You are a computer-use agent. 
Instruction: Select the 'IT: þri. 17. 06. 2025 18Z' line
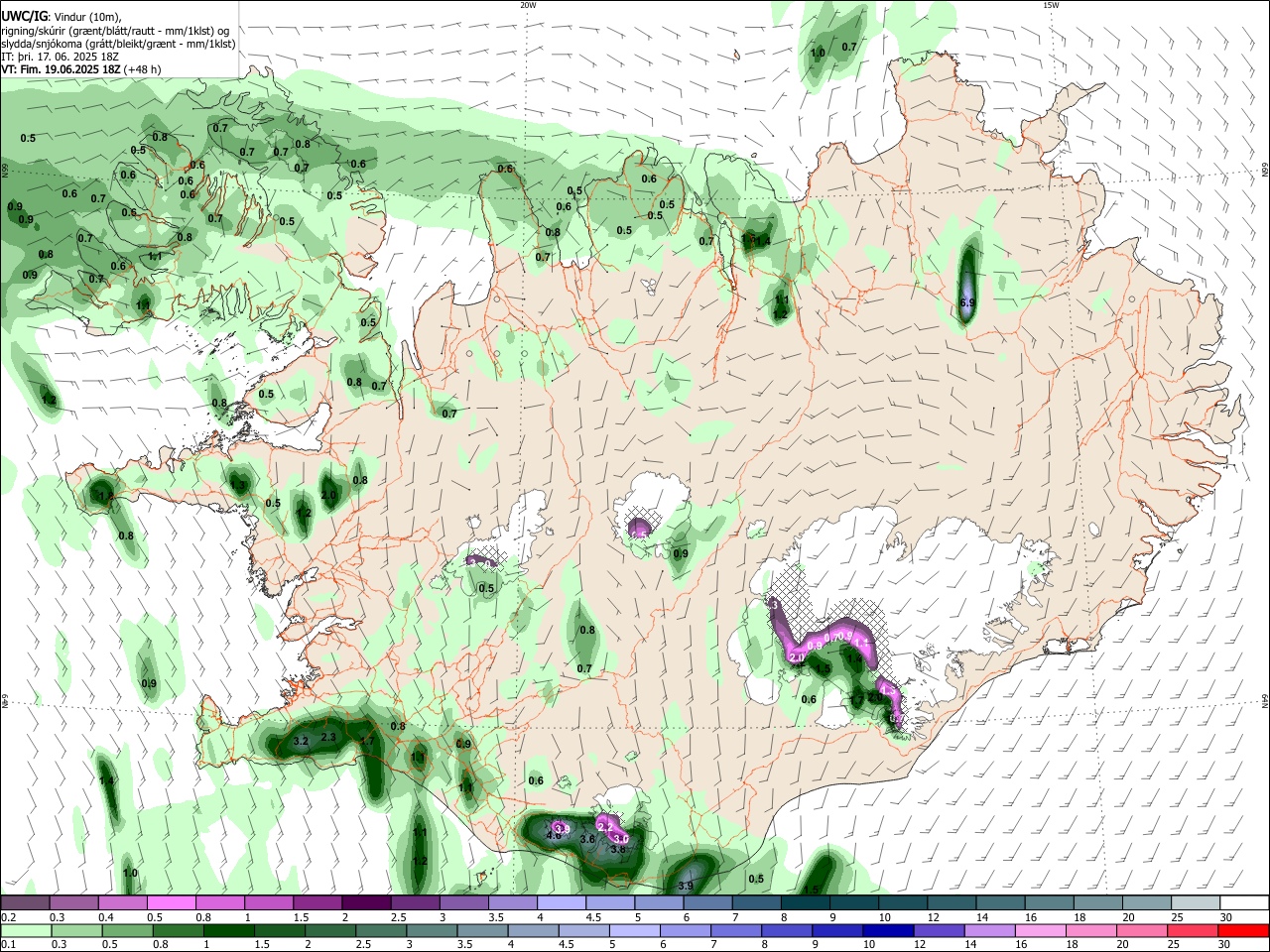pos(60,57)
